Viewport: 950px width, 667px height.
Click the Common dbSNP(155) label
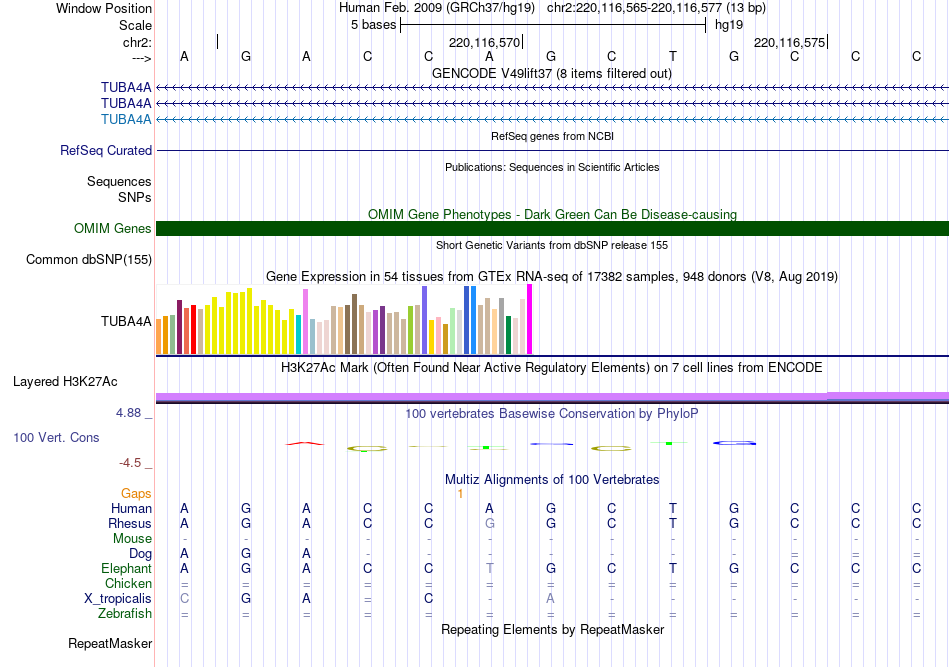tap(89, 259)
